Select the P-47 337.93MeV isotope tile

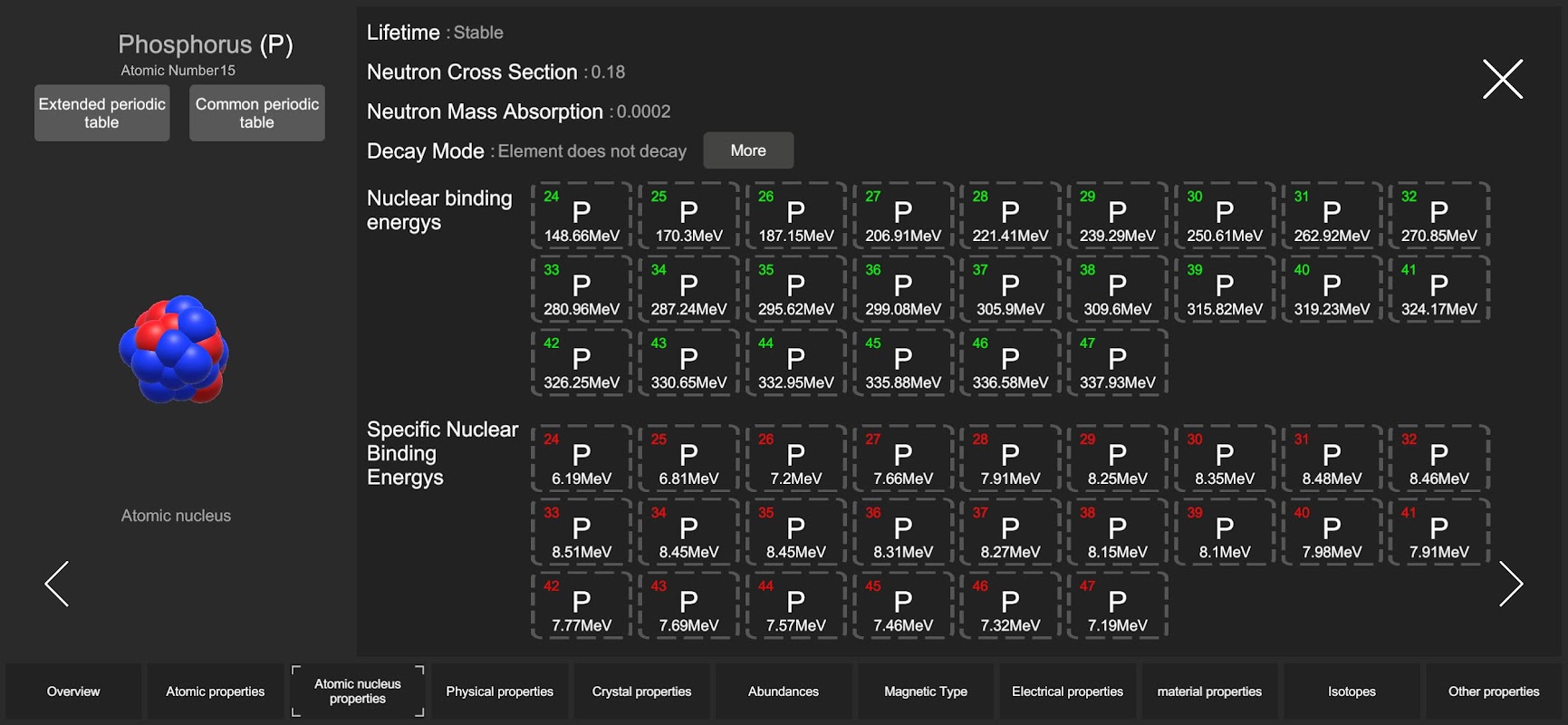click(x=1117, y=362)
